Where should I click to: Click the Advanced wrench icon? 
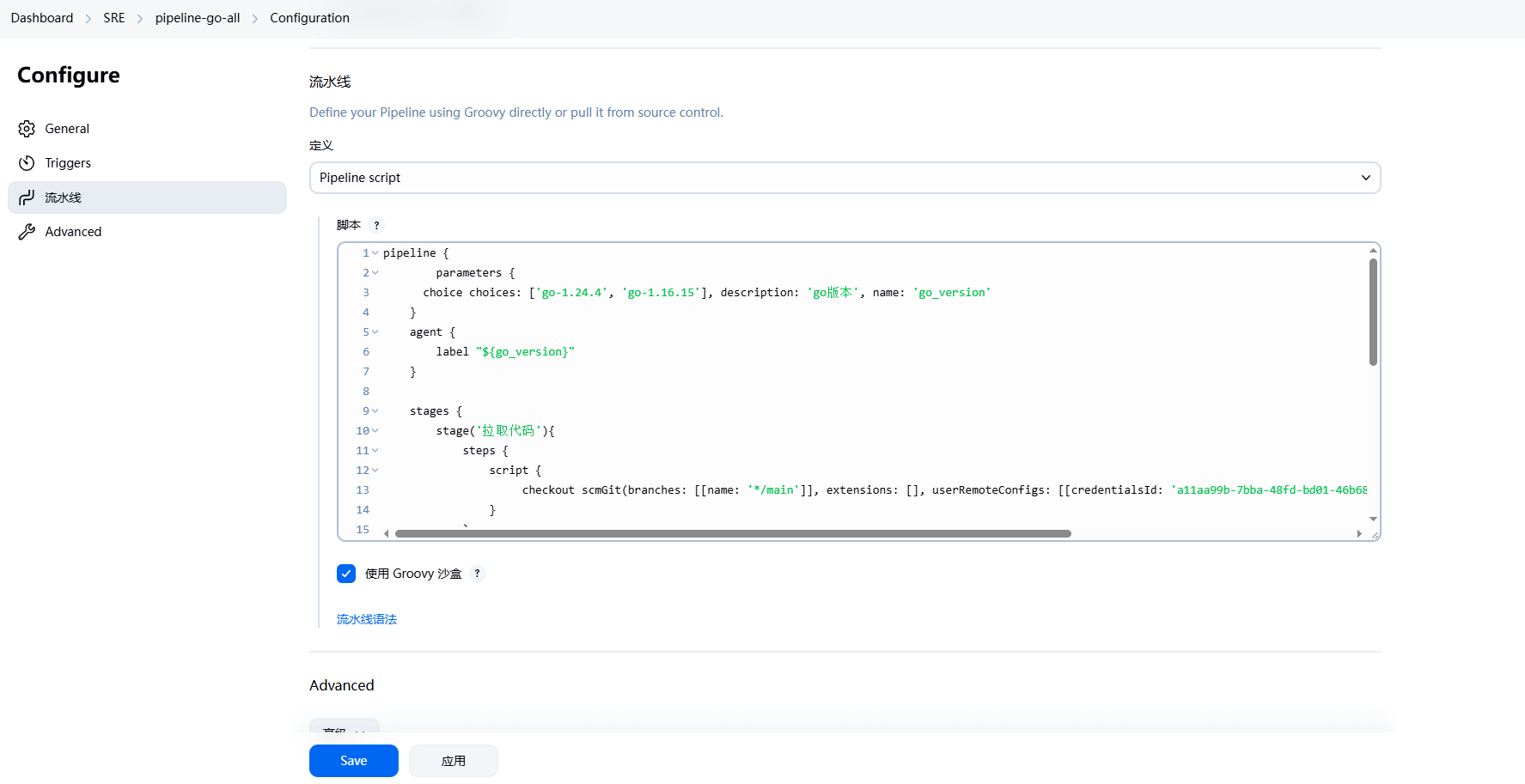click(27, 232)
